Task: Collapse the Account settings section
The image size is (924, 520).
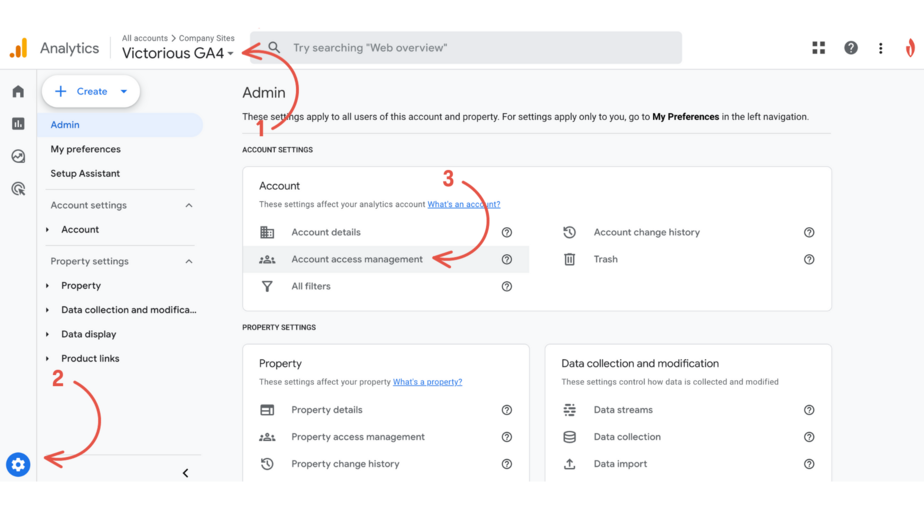Action: (189, 206)
